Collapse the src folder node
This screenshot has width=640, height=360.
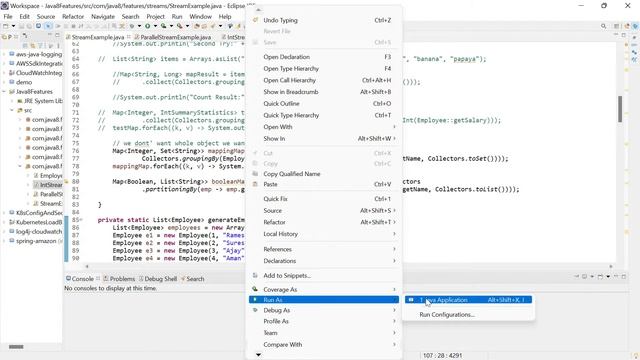[x=12, y=110]
